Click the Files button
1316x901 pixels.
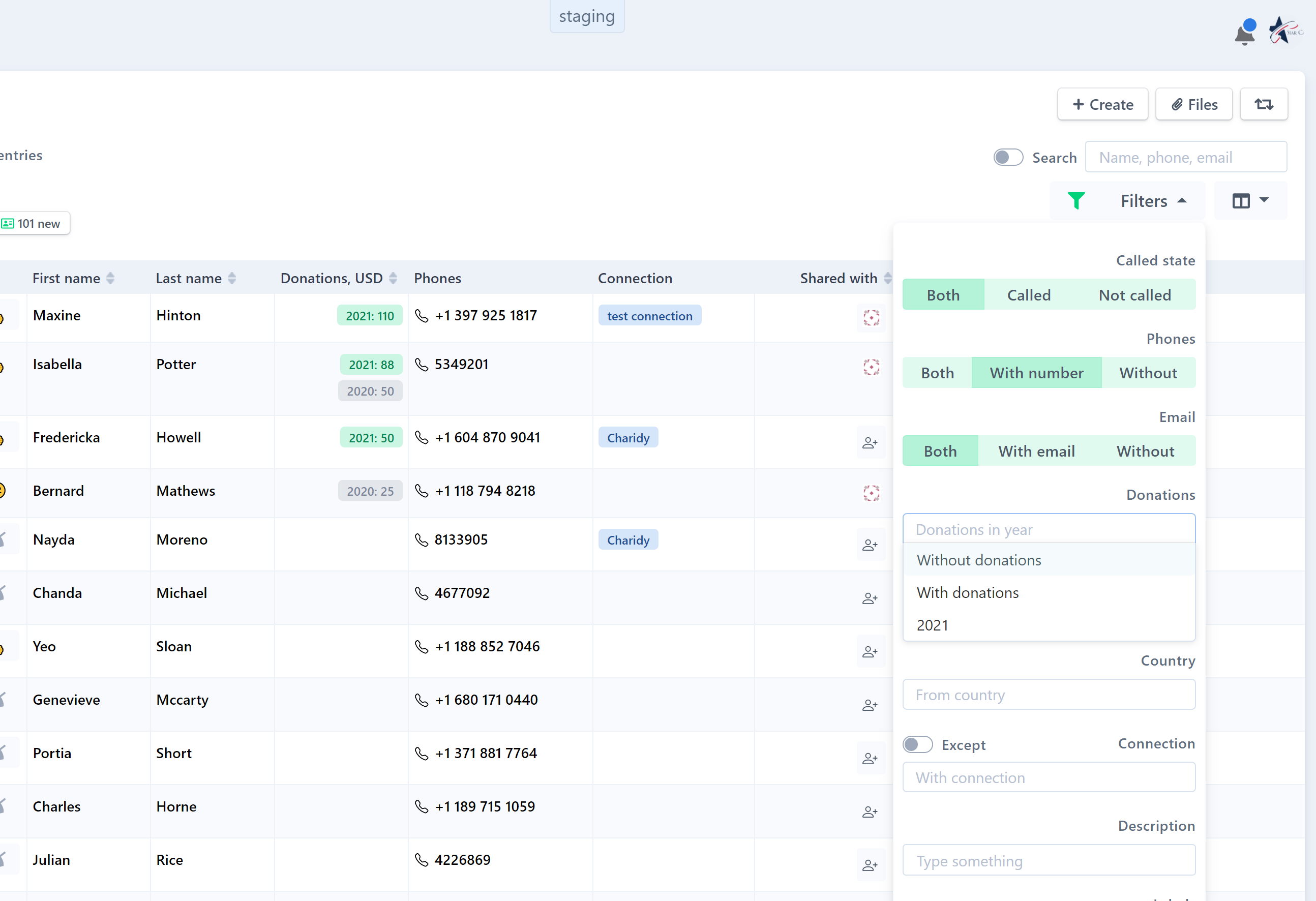point(1193,104)
